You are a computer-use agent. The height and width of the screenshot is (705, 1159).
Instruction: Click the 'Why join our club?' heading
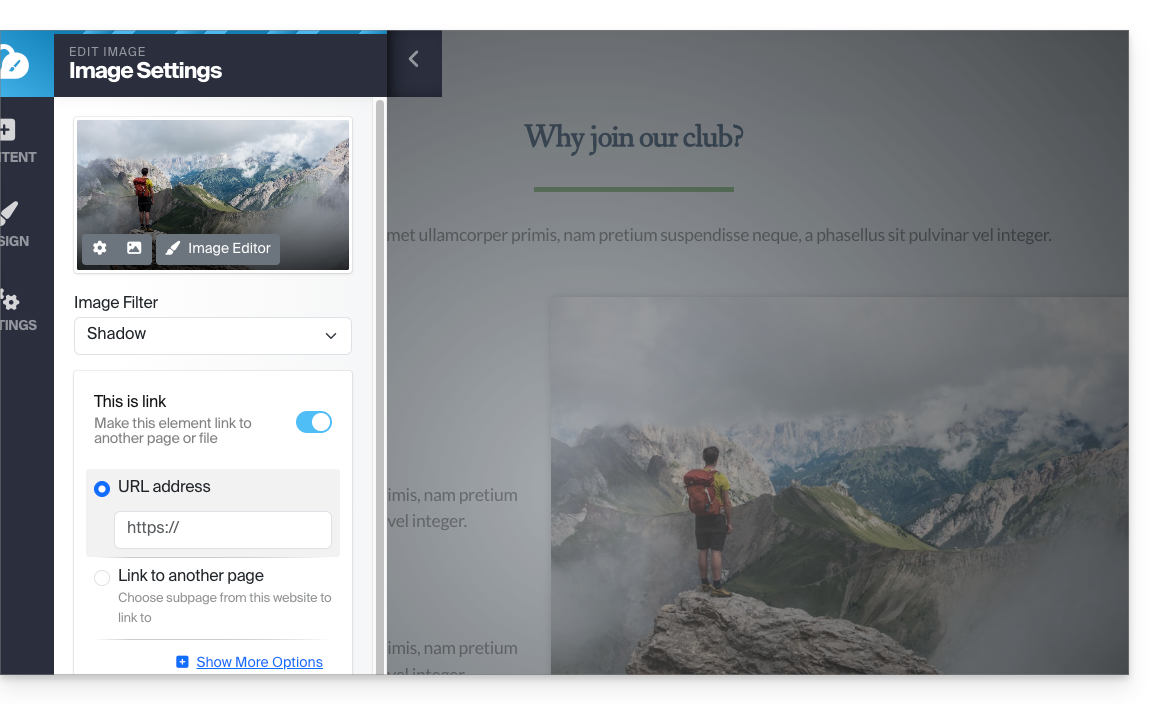click(x=633, y=137)
